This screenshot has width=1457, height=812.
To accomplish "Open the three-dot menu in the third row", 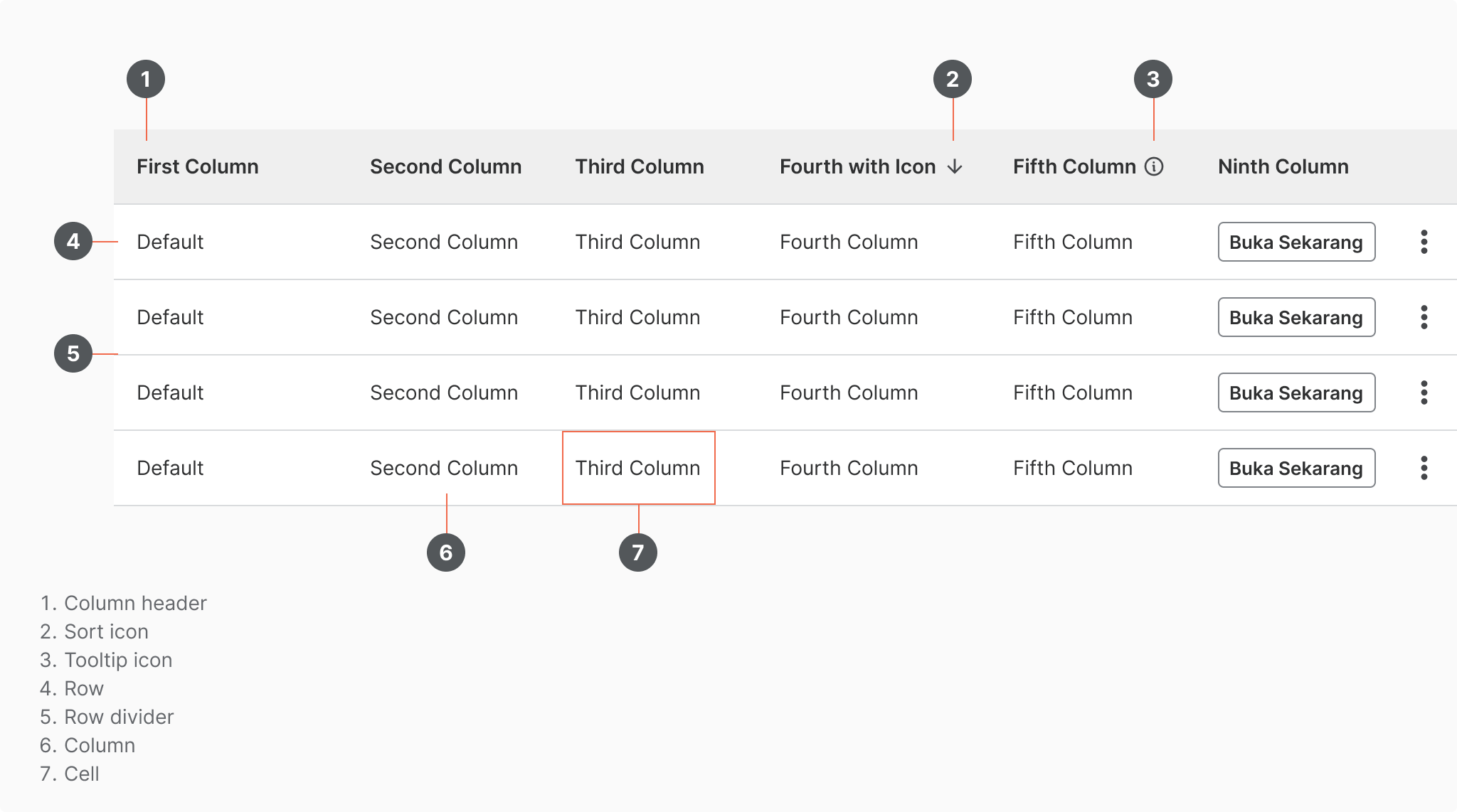I will tap(1424, 392).
